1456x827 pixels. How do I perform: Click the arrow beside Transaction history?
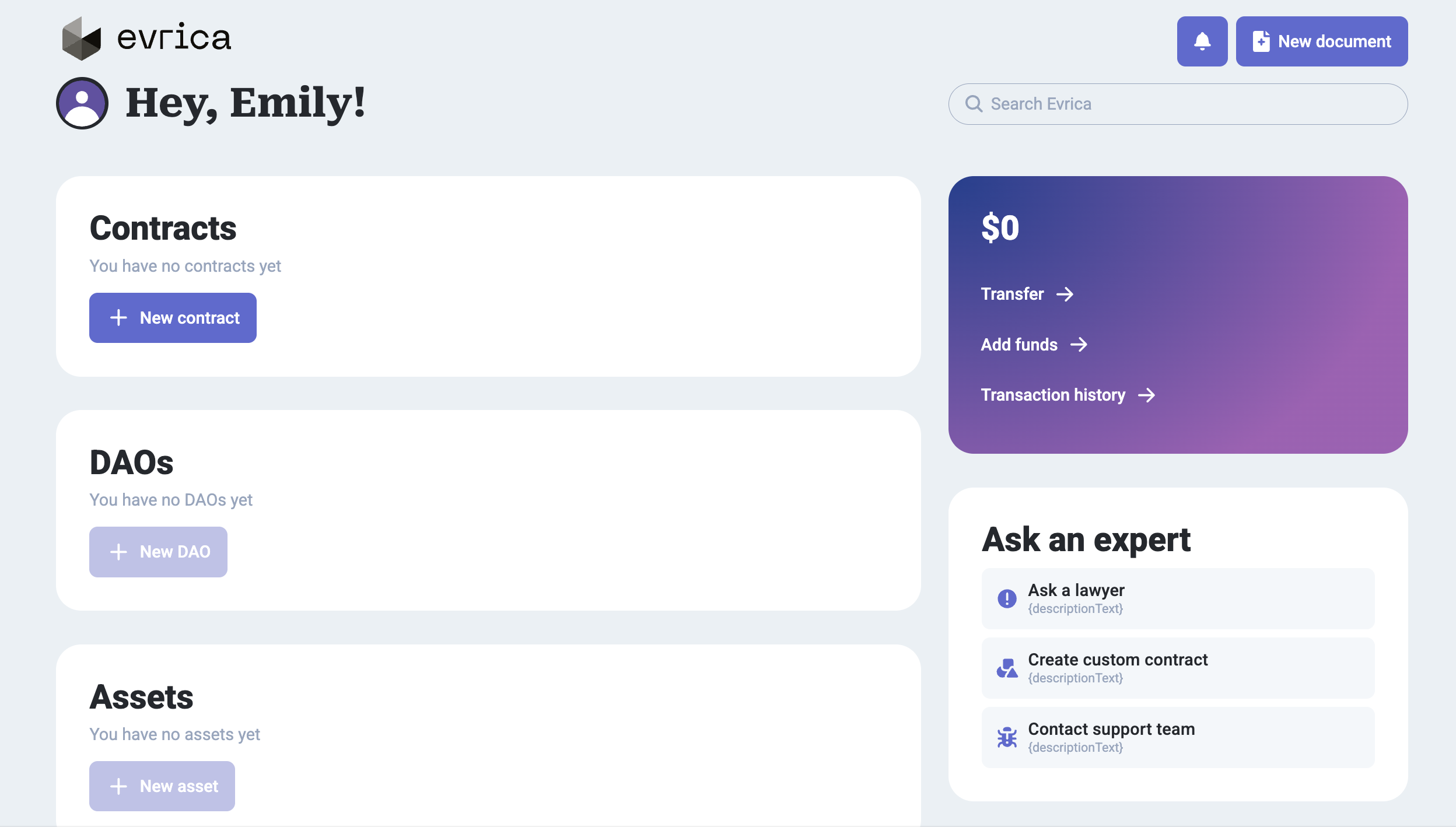(x=1146, y=395)
